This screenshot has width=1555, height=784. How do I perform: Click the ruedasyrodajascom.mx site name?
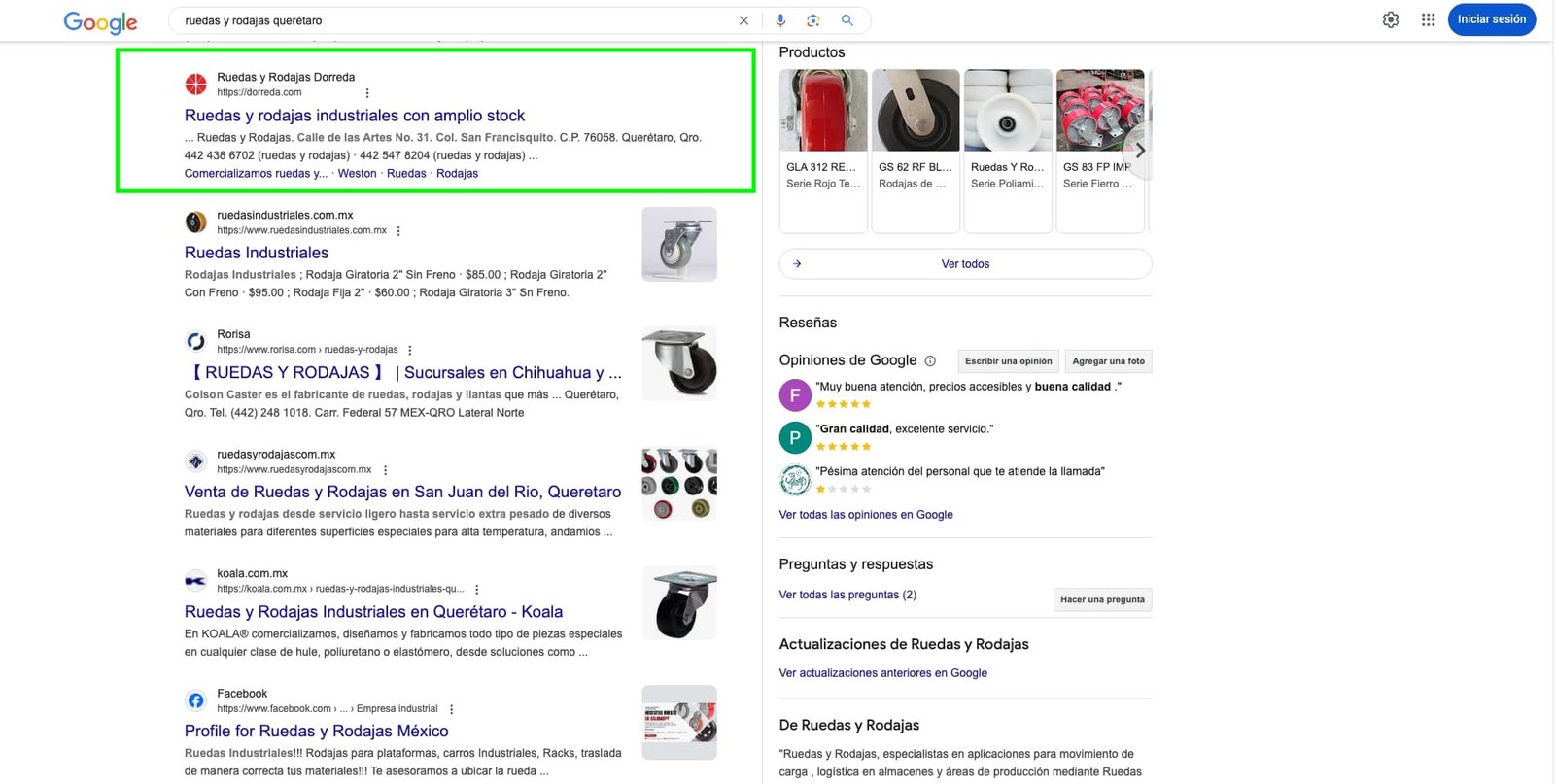click(x=276, y=454)
